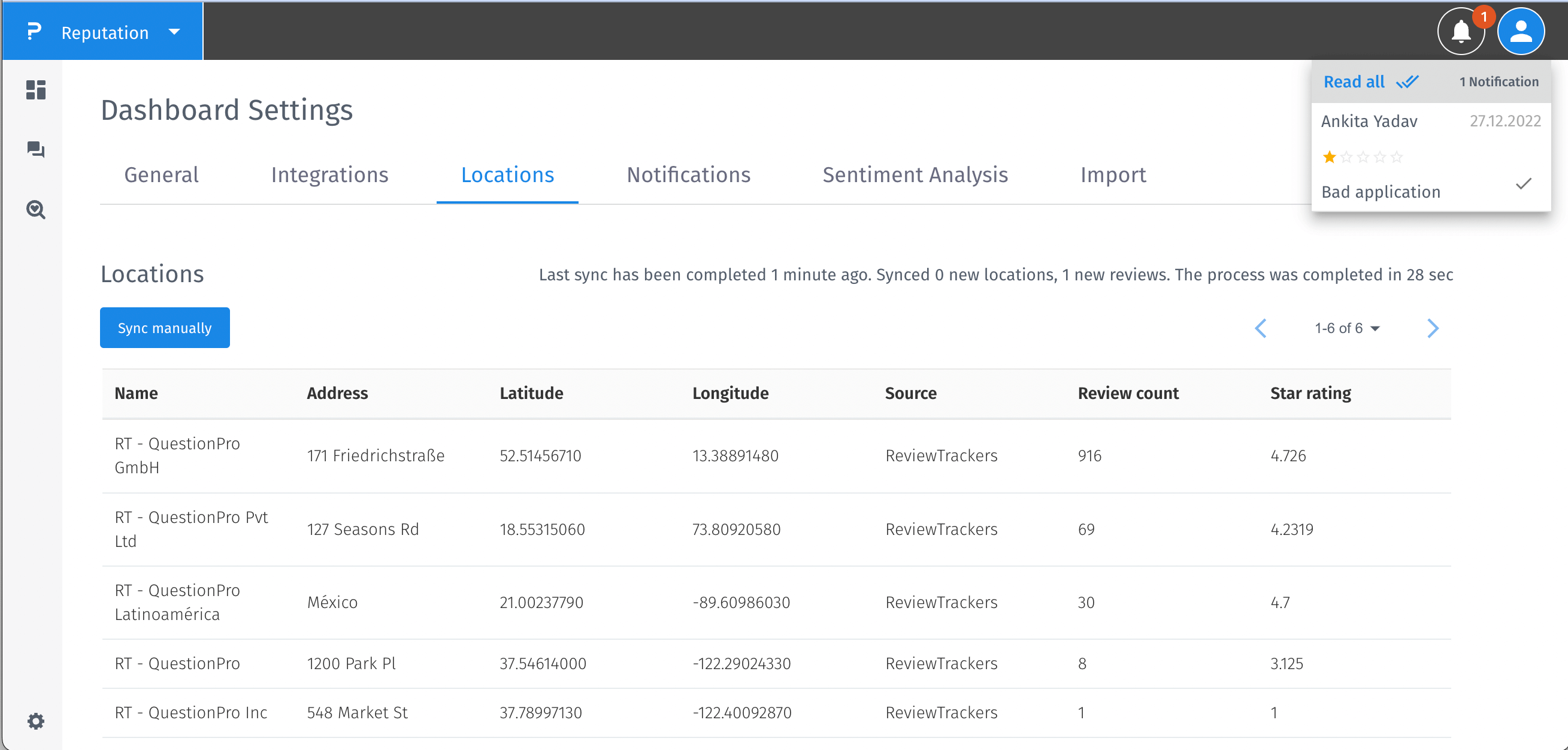1568x750 pixels.
Task: Click the QuestionPro P logo icon
Action: pos(34,32)
